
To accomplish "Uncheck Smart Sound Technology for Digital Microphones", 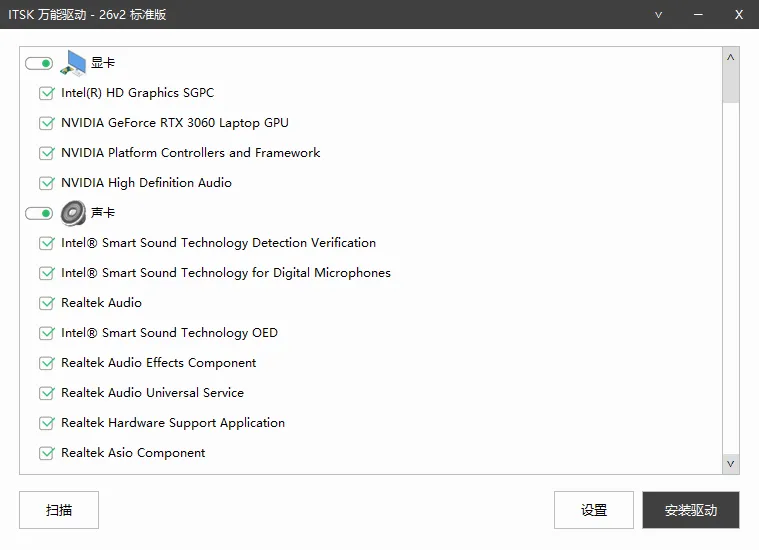I will coord(46,273).
